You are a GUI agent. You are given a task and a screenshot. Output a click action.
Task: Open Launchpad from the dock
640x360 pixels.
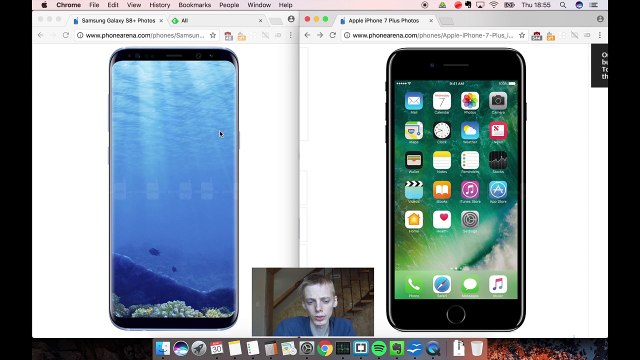199,348
